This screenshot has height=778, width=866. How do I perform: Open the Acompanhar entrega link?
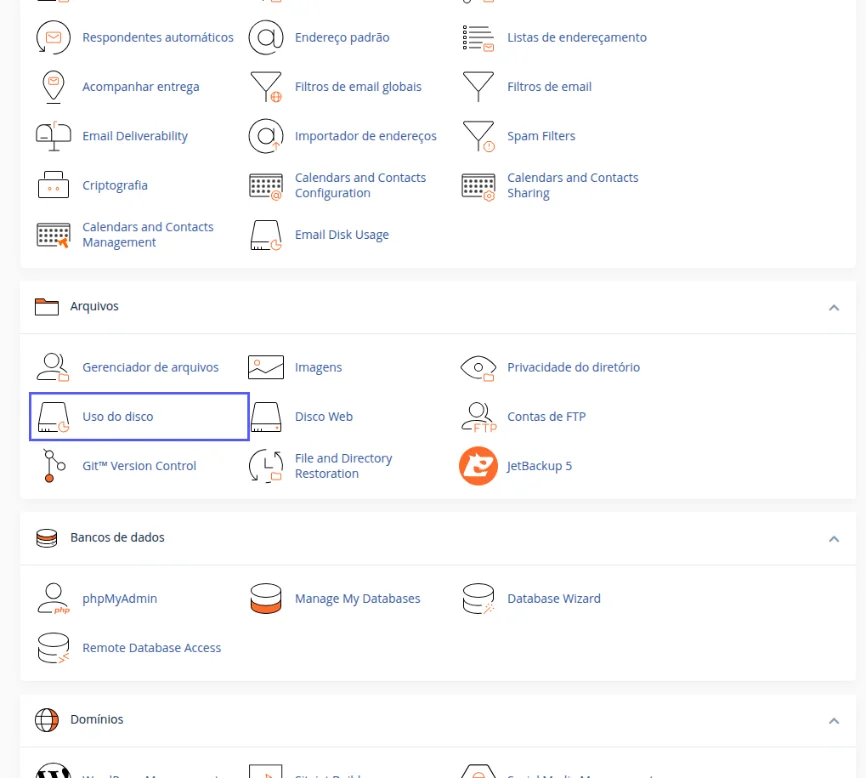tap(141, 87)
